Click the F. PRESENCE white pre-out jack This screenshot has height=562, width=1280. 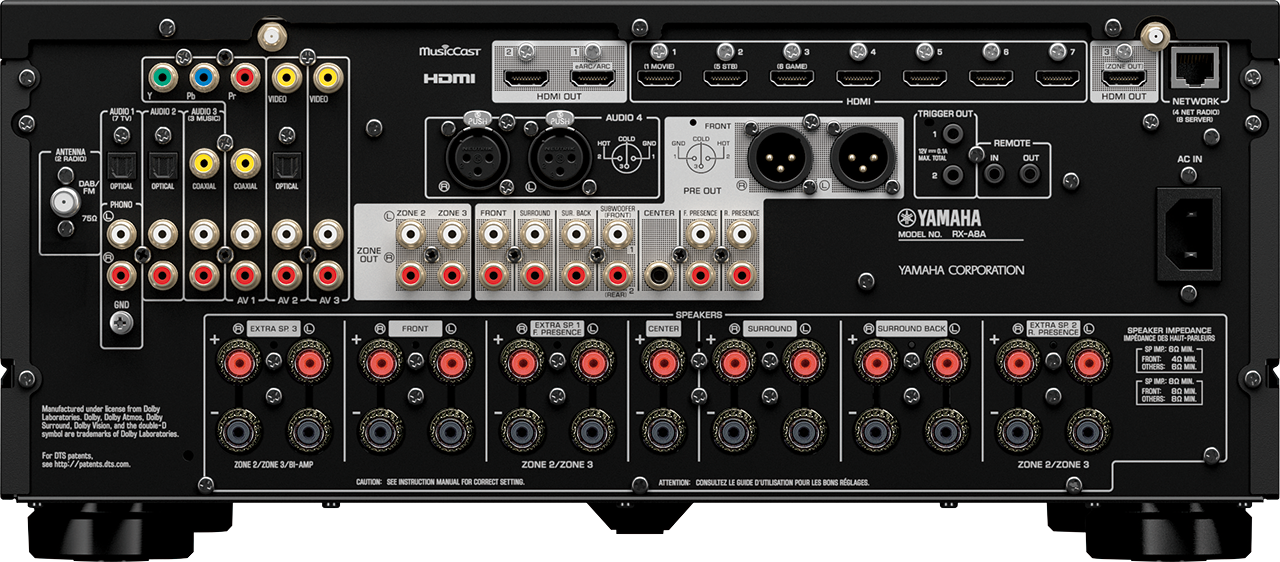[701, 236]
